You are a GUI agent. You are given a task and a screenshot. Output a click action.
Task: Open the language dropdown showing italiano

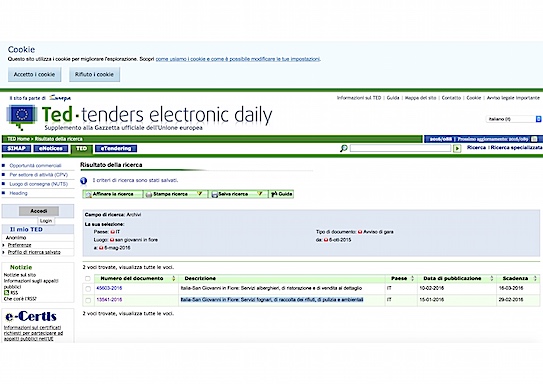514,119
